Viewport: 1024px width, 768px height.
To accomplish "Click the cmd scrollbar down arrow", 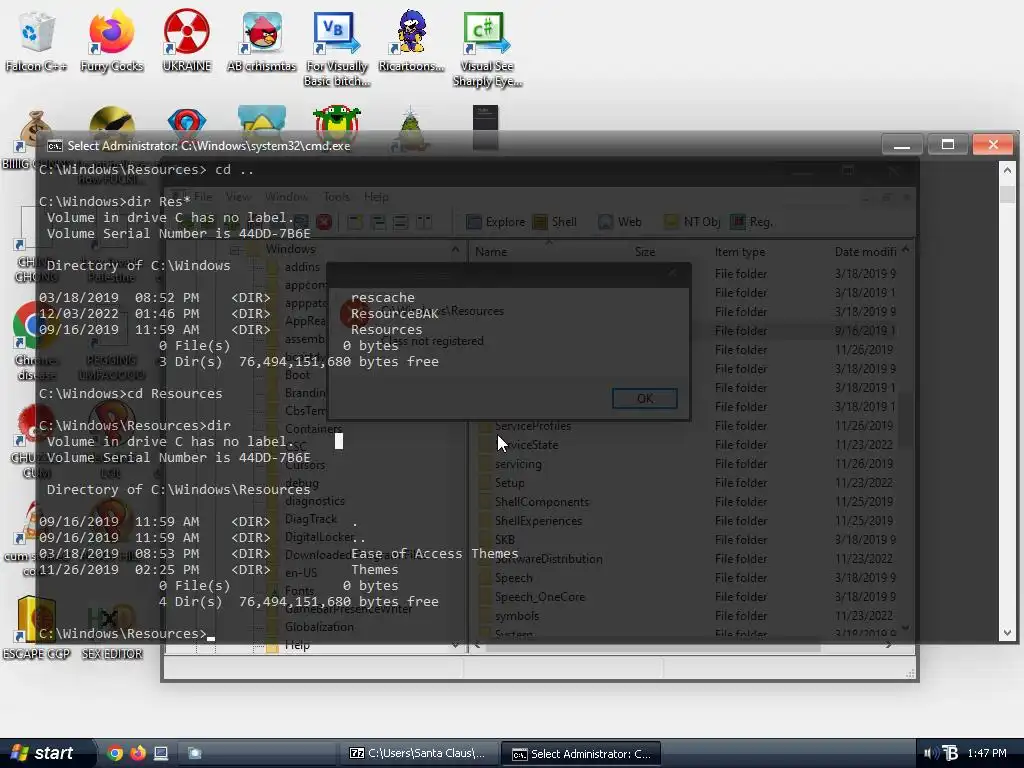I will (x=1007, y=633).
